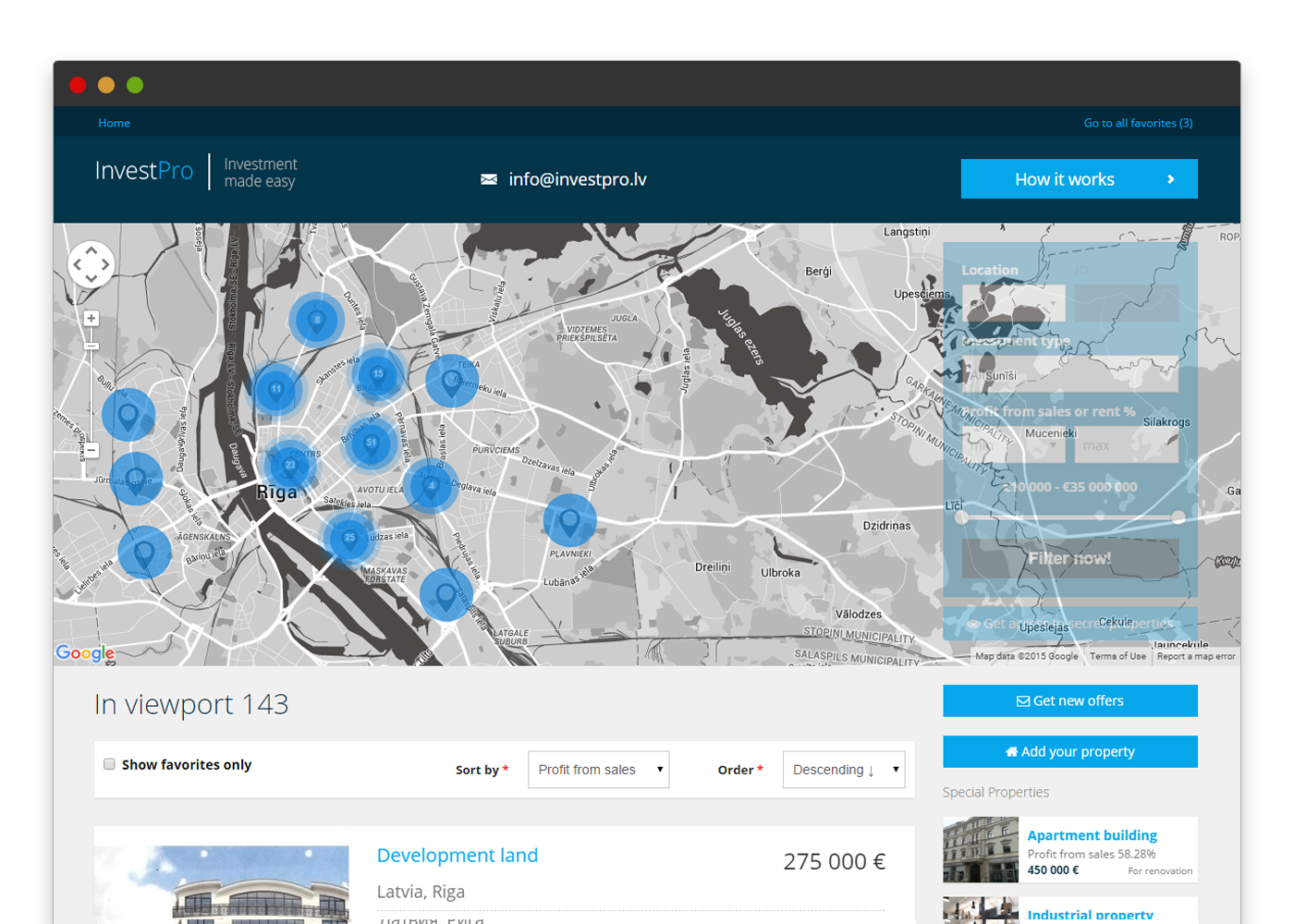Screen dimensions: 1294x924
Task: Select the property pin left of Āgenskalns
Action: coord(144,552)
